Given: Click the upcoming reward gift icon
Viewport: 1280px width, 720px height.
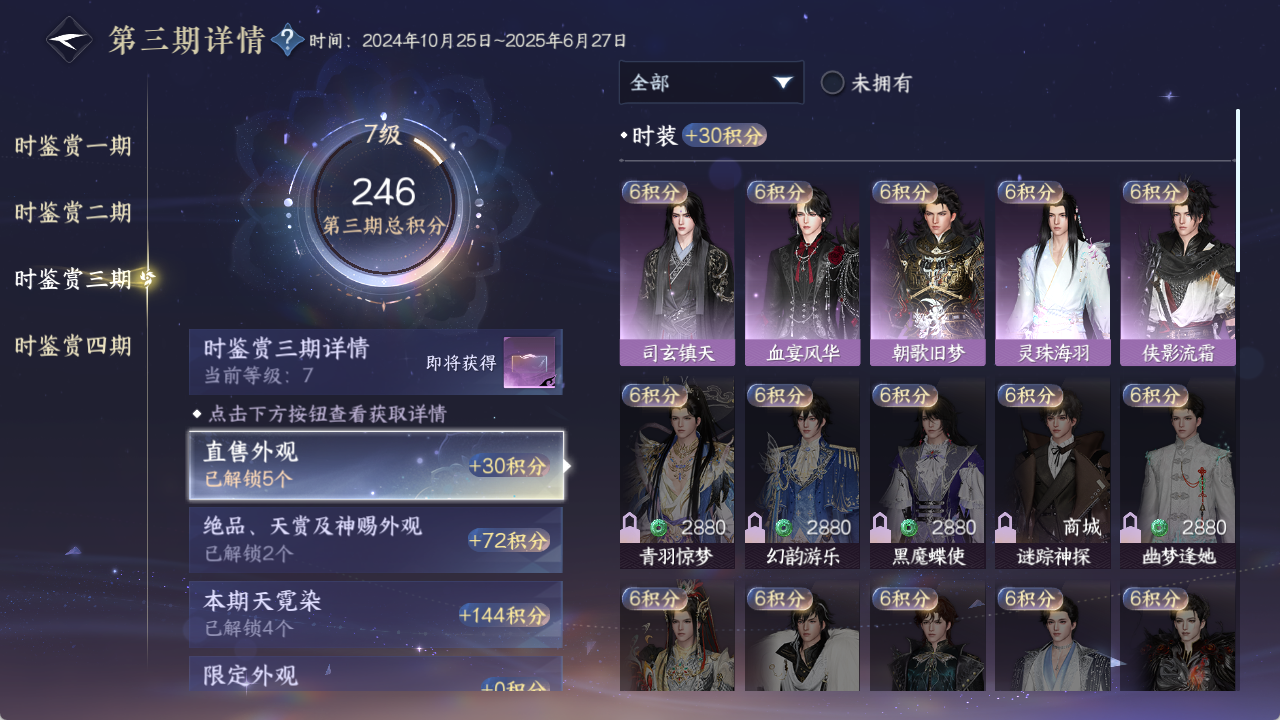Looking at the screenshot, I should pos(529,362).
